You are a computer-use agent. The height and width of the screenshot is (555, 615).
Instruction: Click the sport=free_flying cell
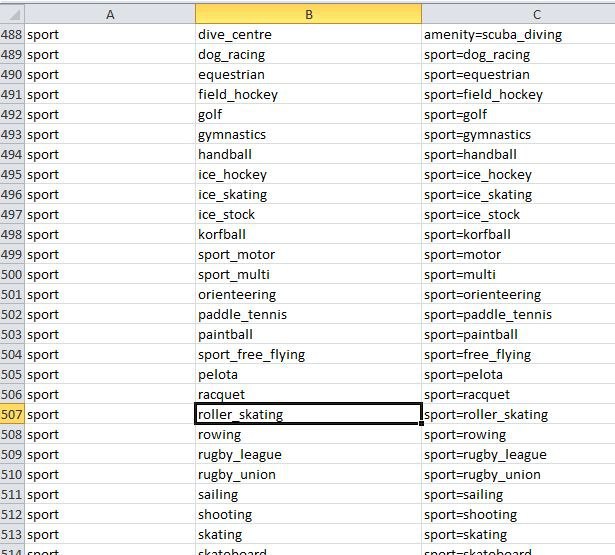pyautogui.click(x=519, y=354)
